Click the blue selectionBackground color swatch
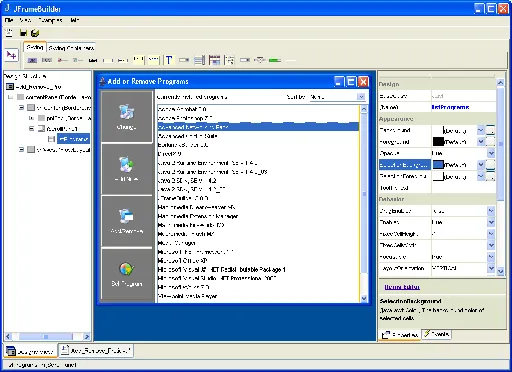The image size is (512, 372). tap(438, 165)
